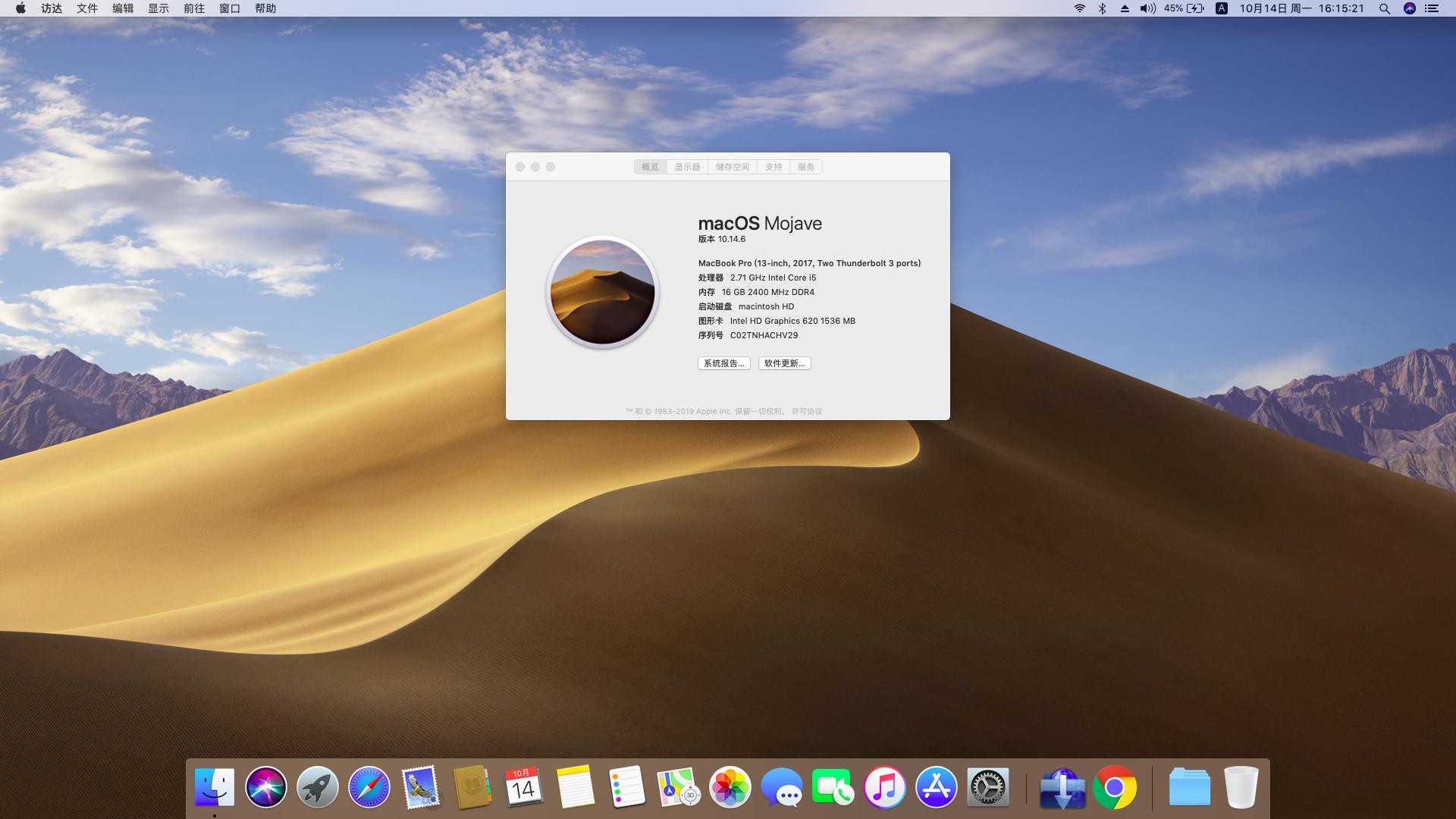Launch Google Chrome from the Dock
Screen dimensions: 1456x819
[x=1114, y=786]
